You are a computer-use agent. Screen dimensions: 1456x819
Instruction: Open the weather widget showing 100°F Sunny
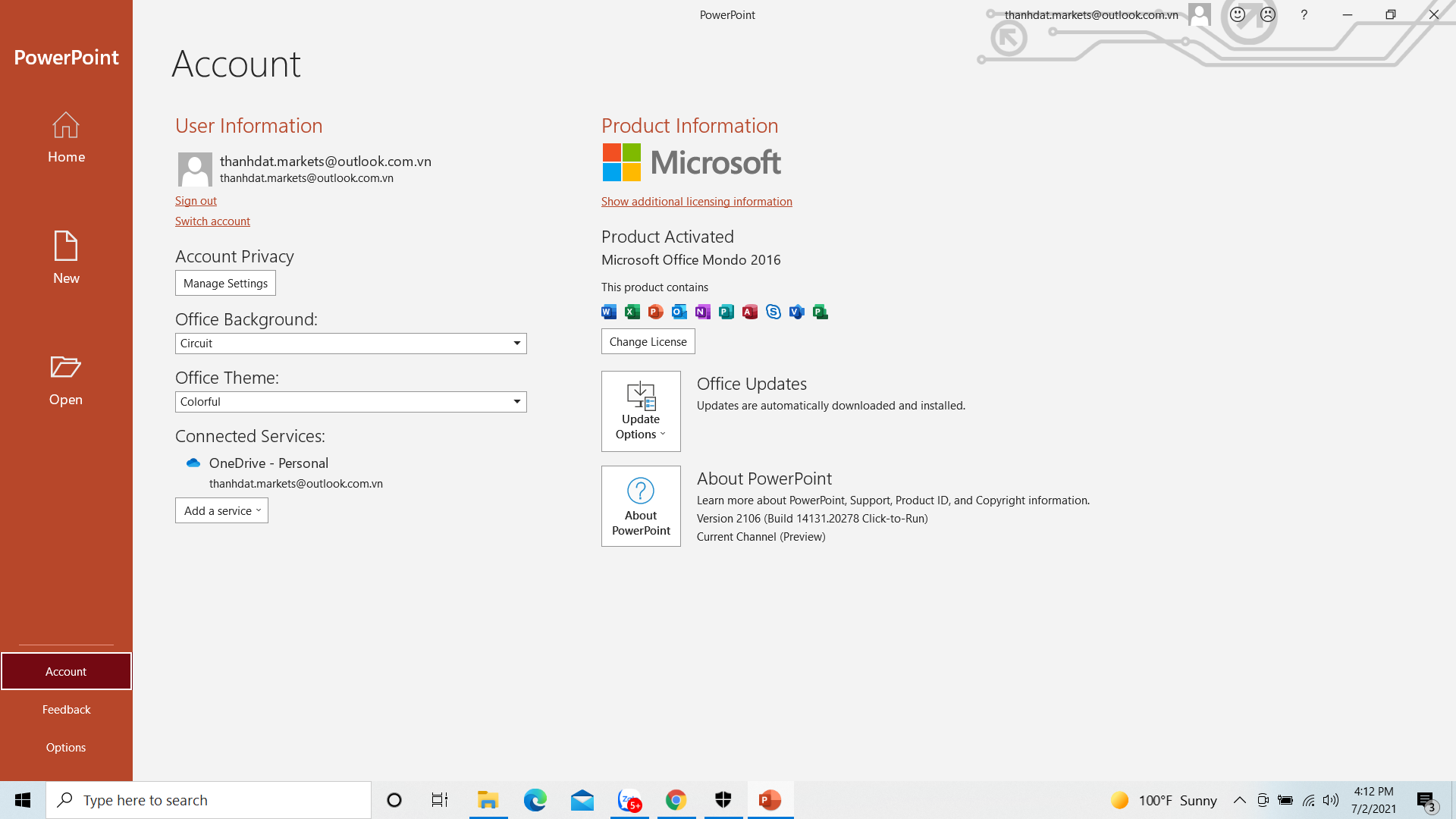coord(1164,800)
